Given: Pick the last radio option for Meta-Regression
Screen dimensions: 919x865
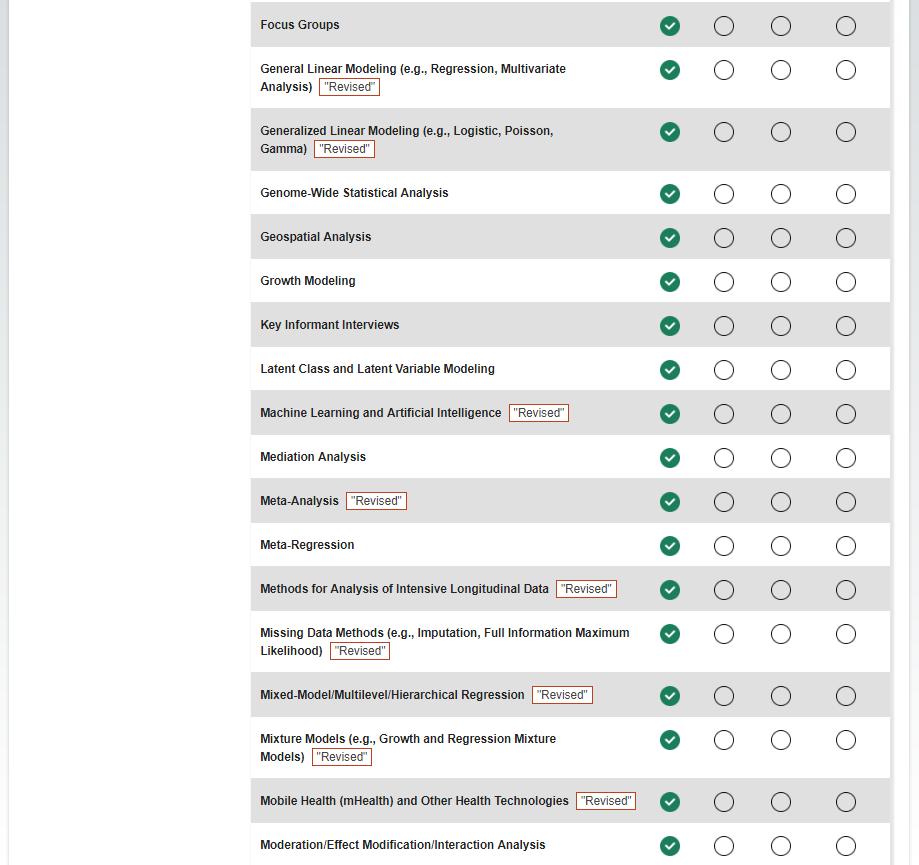Looking at the screenshot, I should point(846,546).
